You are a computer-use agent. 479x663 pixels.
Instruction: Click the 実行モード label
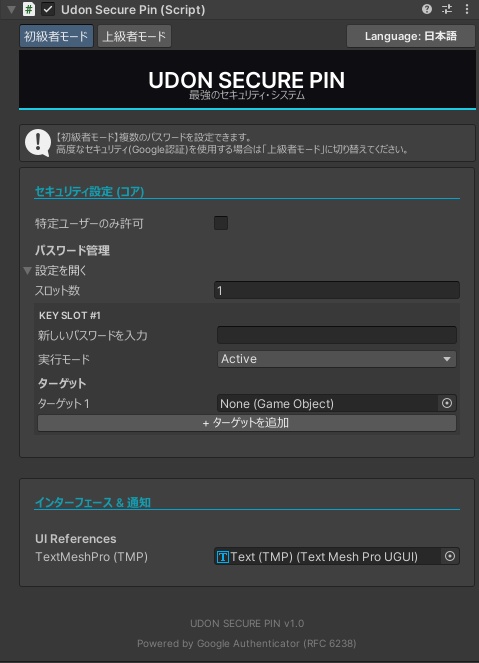(x=64, y=359)
